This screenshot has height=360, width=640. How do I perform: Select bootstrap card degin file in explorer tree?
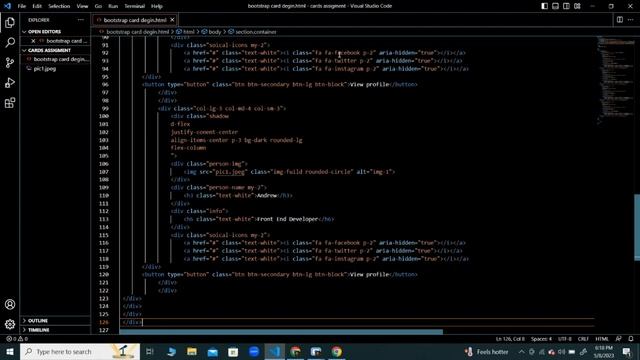[x=60, y=59]
